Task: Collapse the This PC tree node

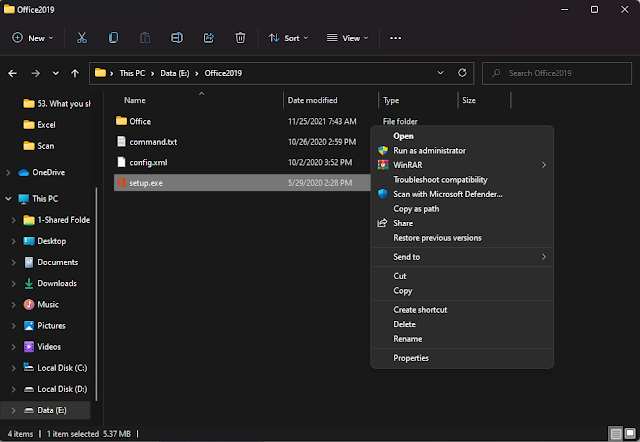Action: 8,199
